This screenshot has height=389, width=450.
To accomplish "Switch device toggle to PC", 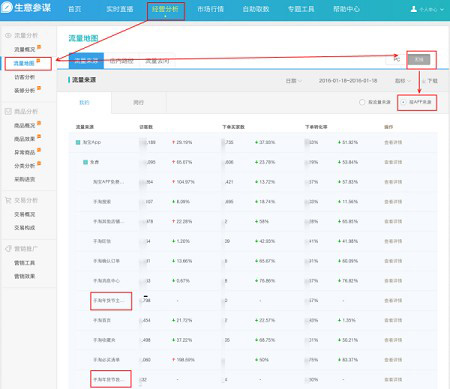I will click(396, 59).
